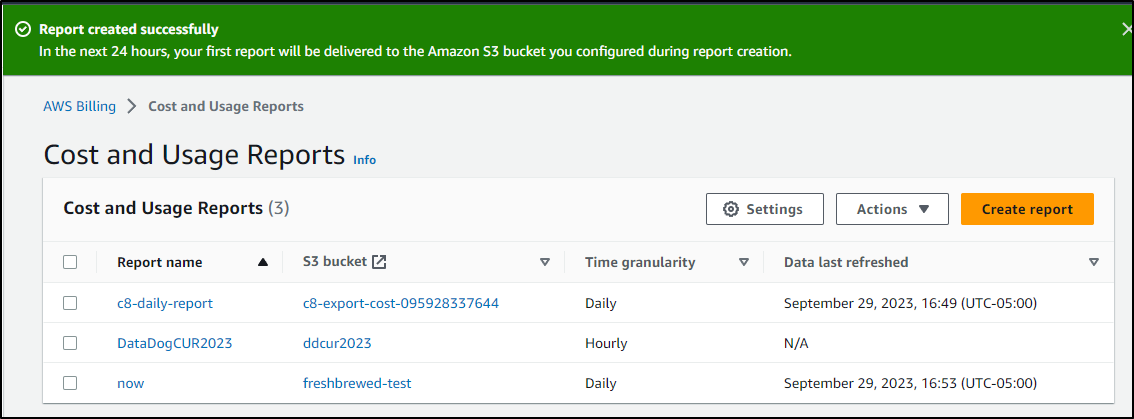Expand the Actions dropdown menu

[892, 209]
